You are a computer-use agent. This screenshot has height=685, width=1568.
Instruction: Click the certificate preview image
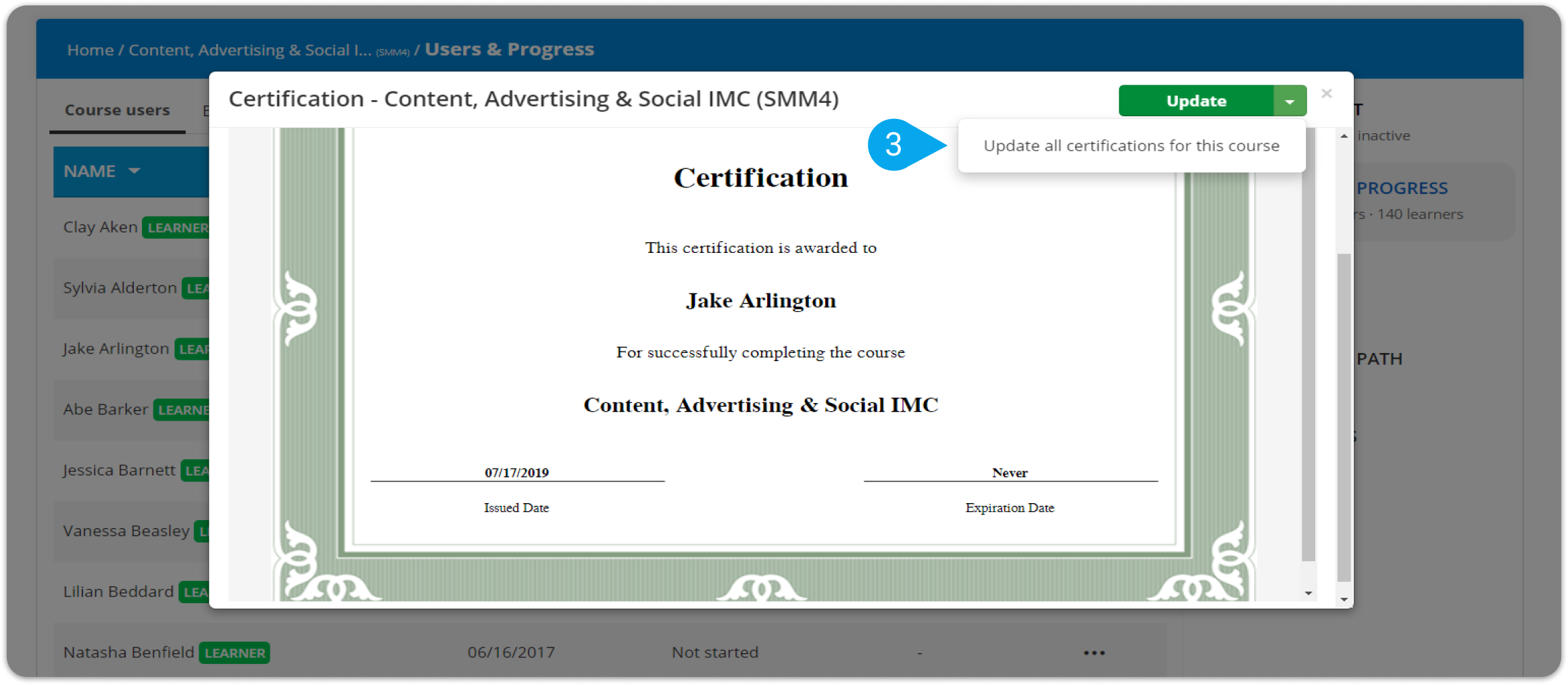click(760, 352)
